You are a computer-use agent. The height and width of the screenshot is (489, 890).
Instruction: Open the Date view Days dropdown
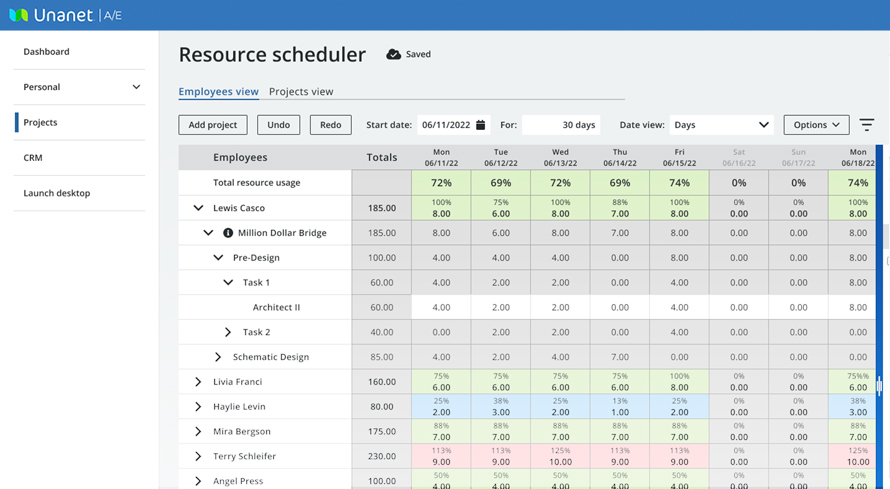tap(721, 125)
